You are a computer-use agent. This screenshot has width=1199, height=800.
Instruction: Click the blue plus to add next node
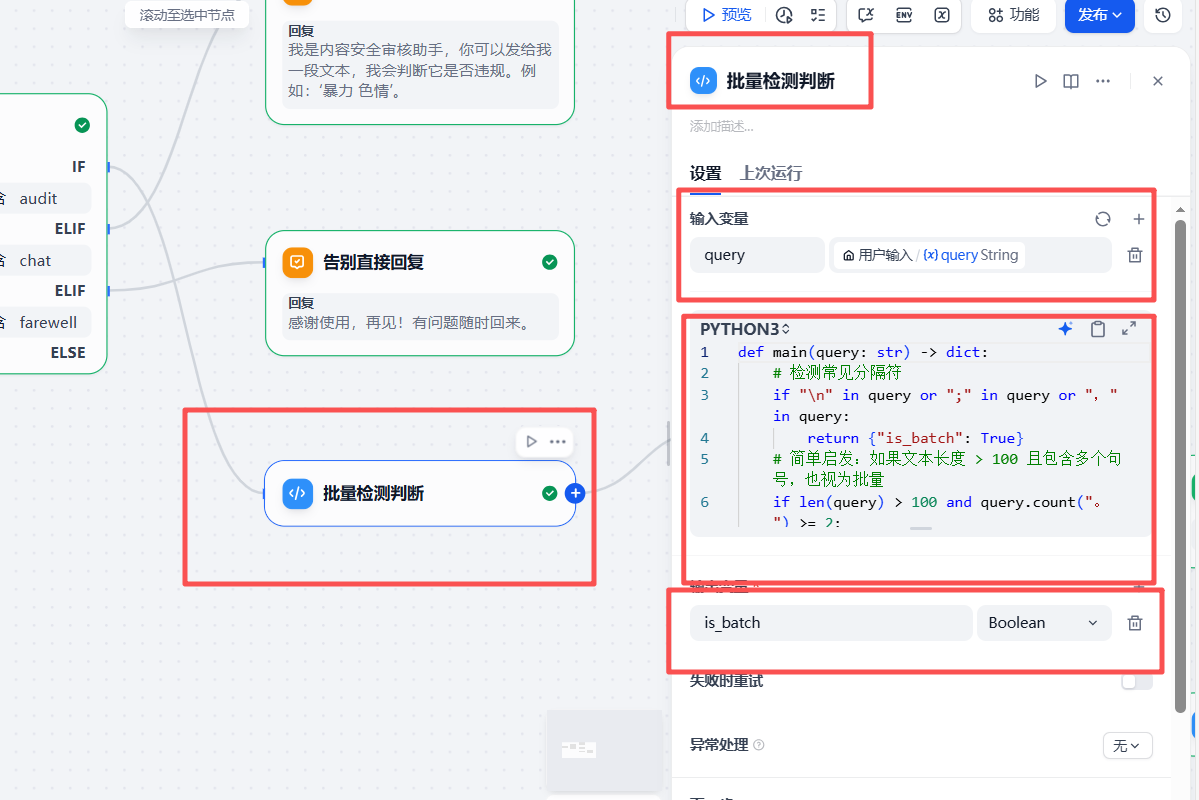tap(575, 493)
